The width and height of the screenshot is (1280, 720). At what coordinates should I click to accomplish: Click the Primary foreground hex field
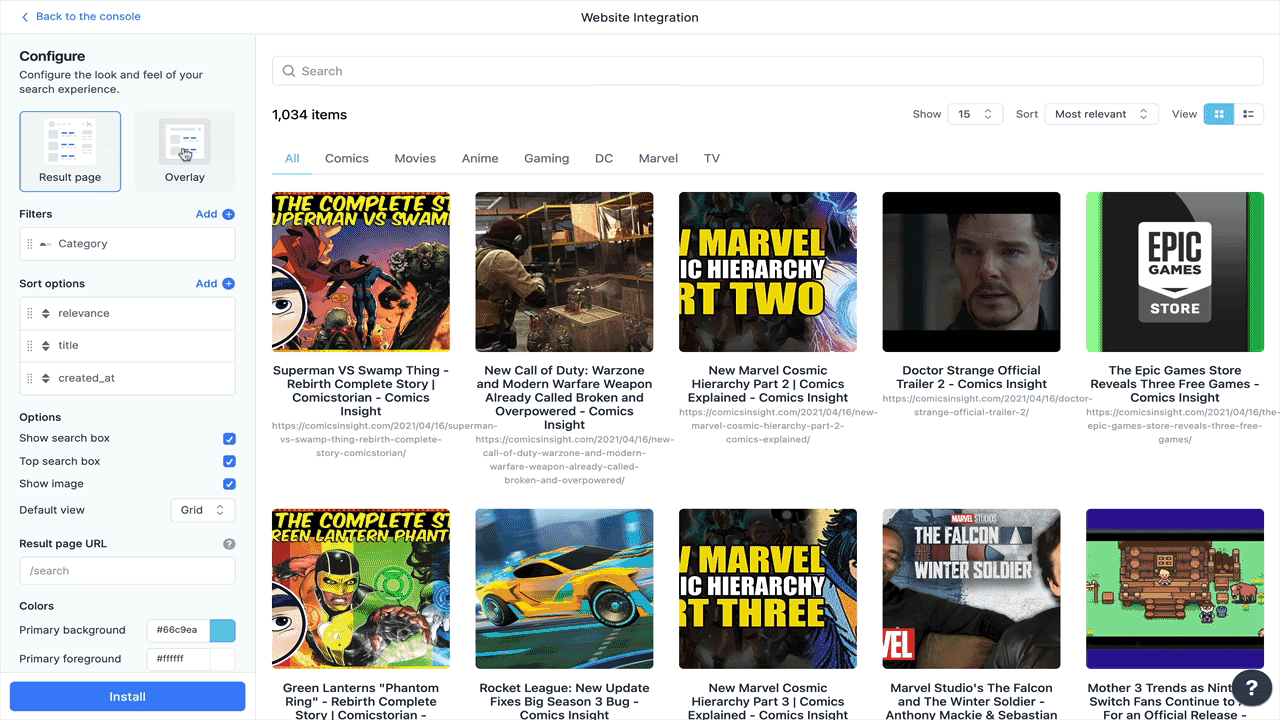point(178,659)
